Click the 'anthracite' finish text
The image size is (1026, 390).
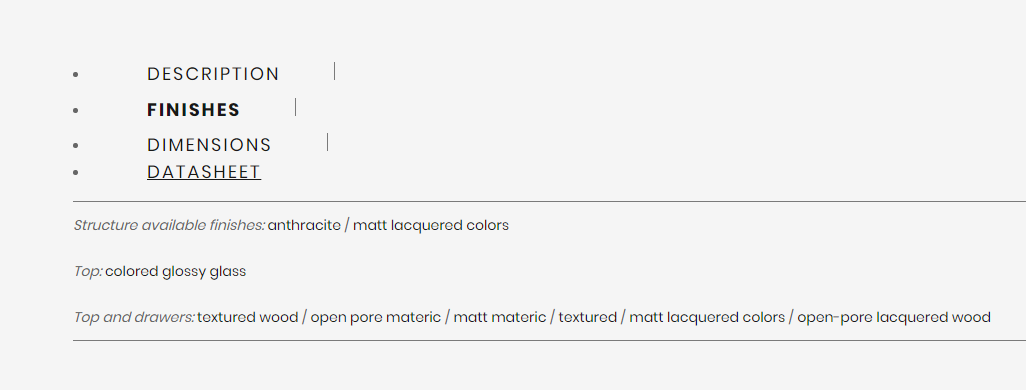click(x=304, y=226)
